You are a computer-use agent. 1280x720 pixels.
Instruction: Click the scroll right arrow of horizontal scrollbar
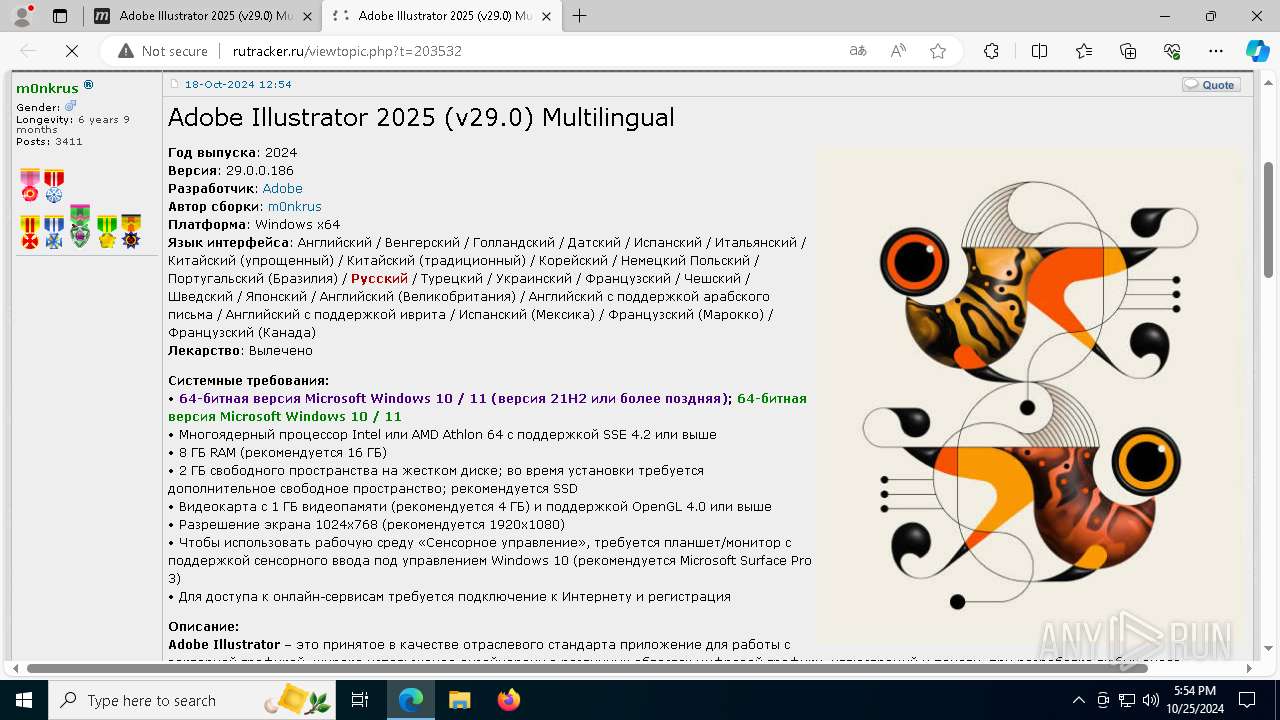(1250, 668)
